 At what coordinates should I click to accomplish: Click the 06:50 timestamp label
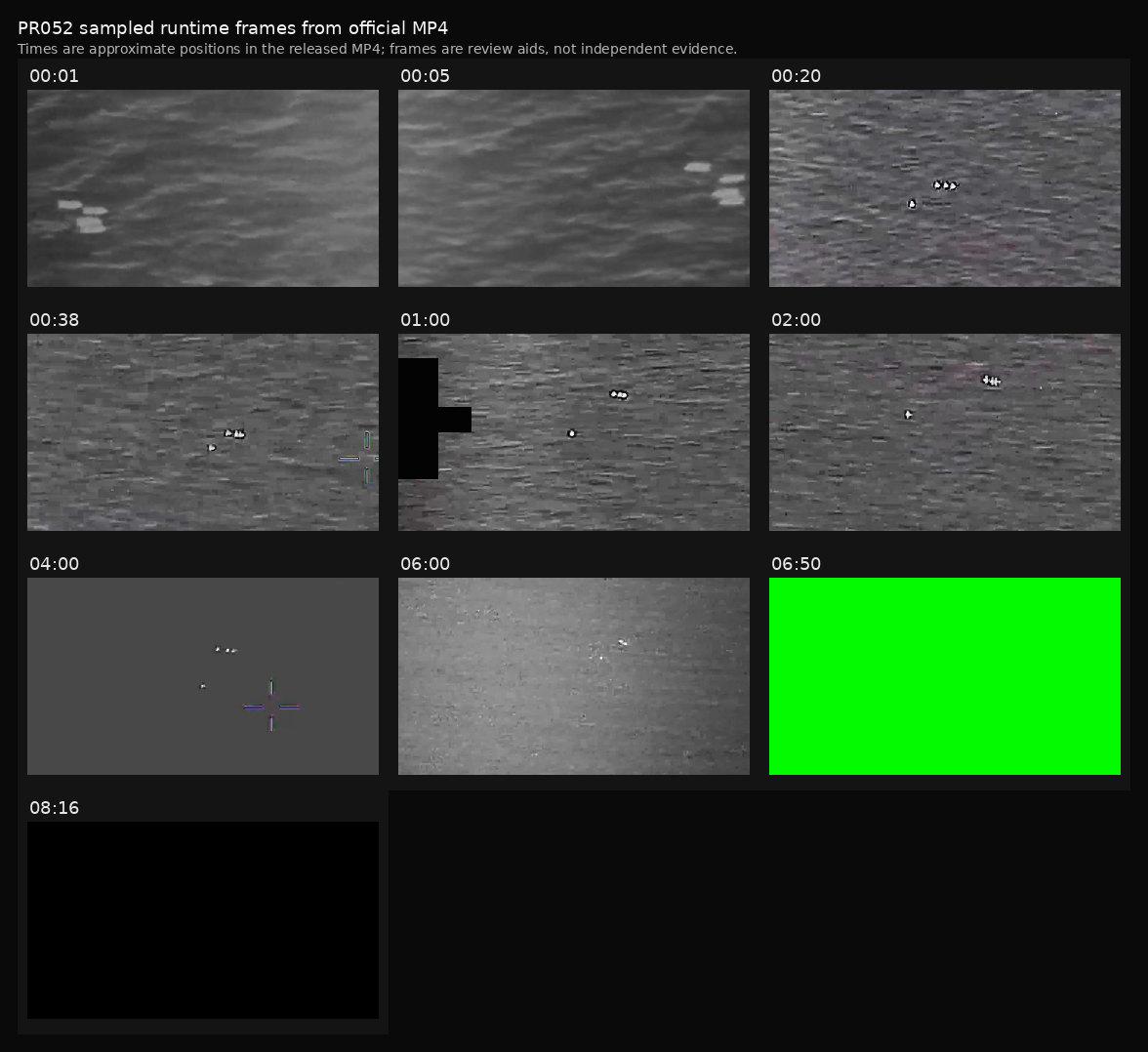point(797,564)
